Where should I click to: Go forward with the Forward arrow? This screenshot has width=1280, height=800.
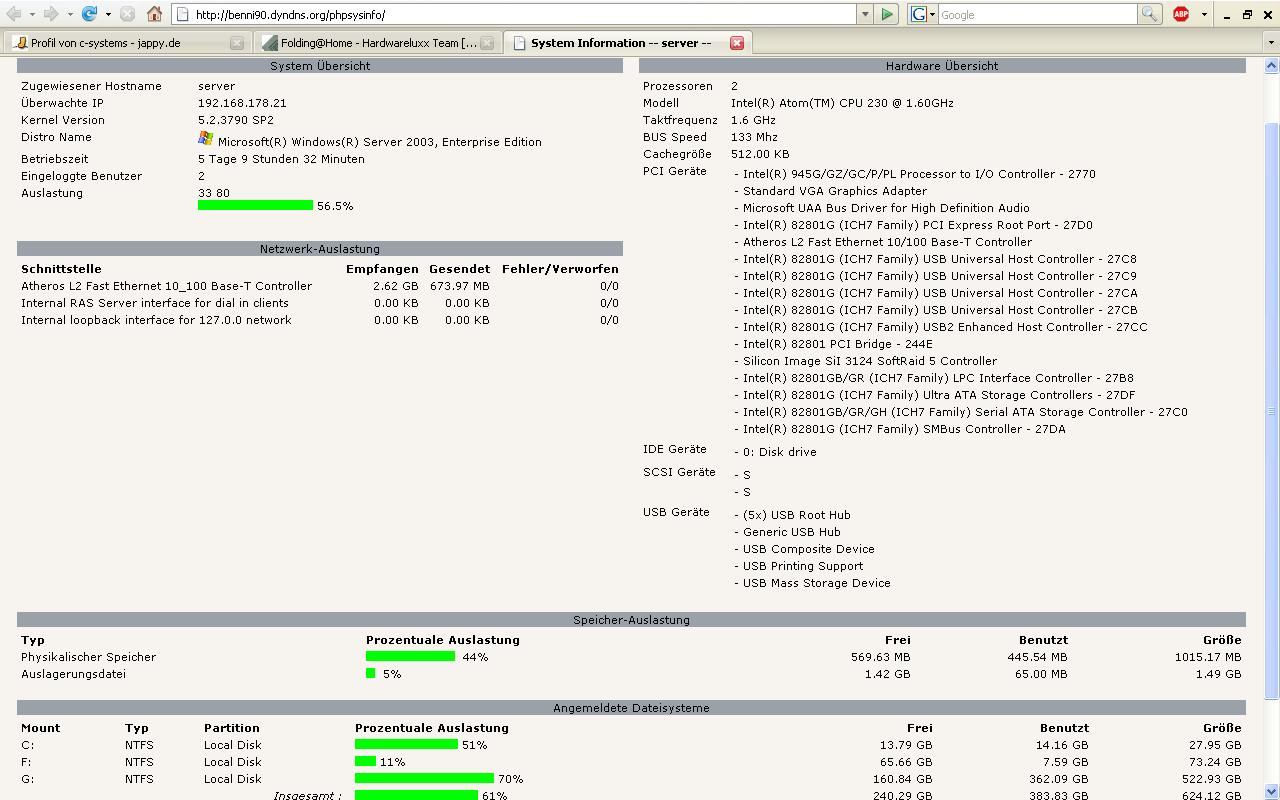(51, 14)
